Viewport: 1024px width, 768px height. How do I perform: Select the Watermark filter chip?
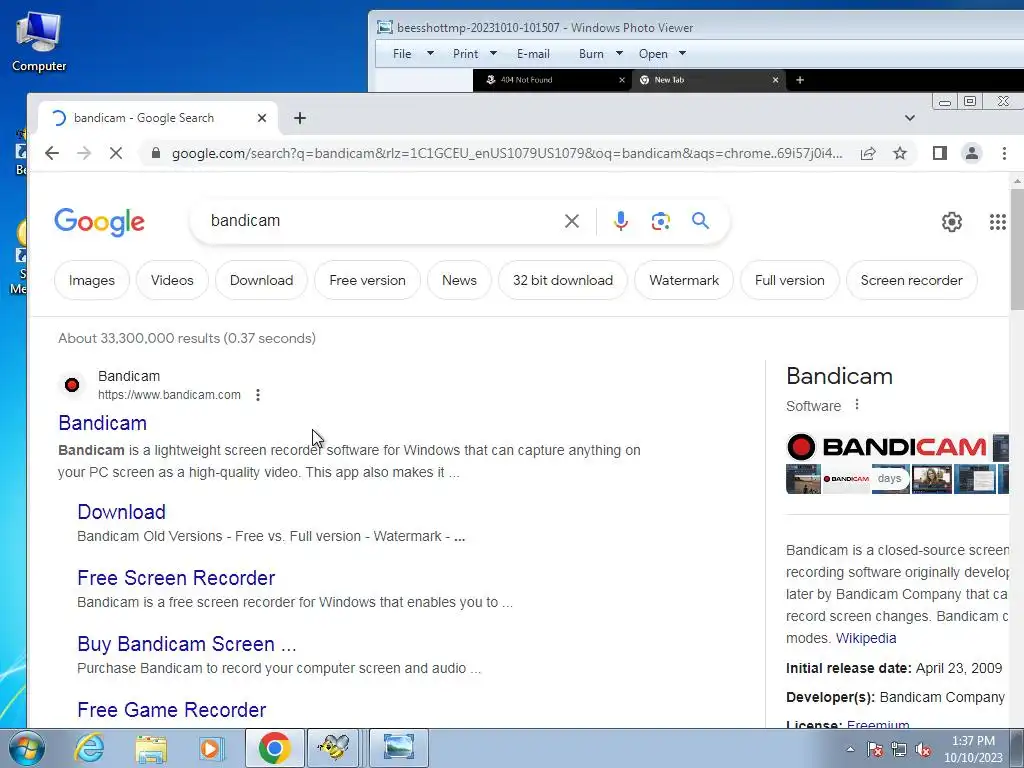pos(684,280)
